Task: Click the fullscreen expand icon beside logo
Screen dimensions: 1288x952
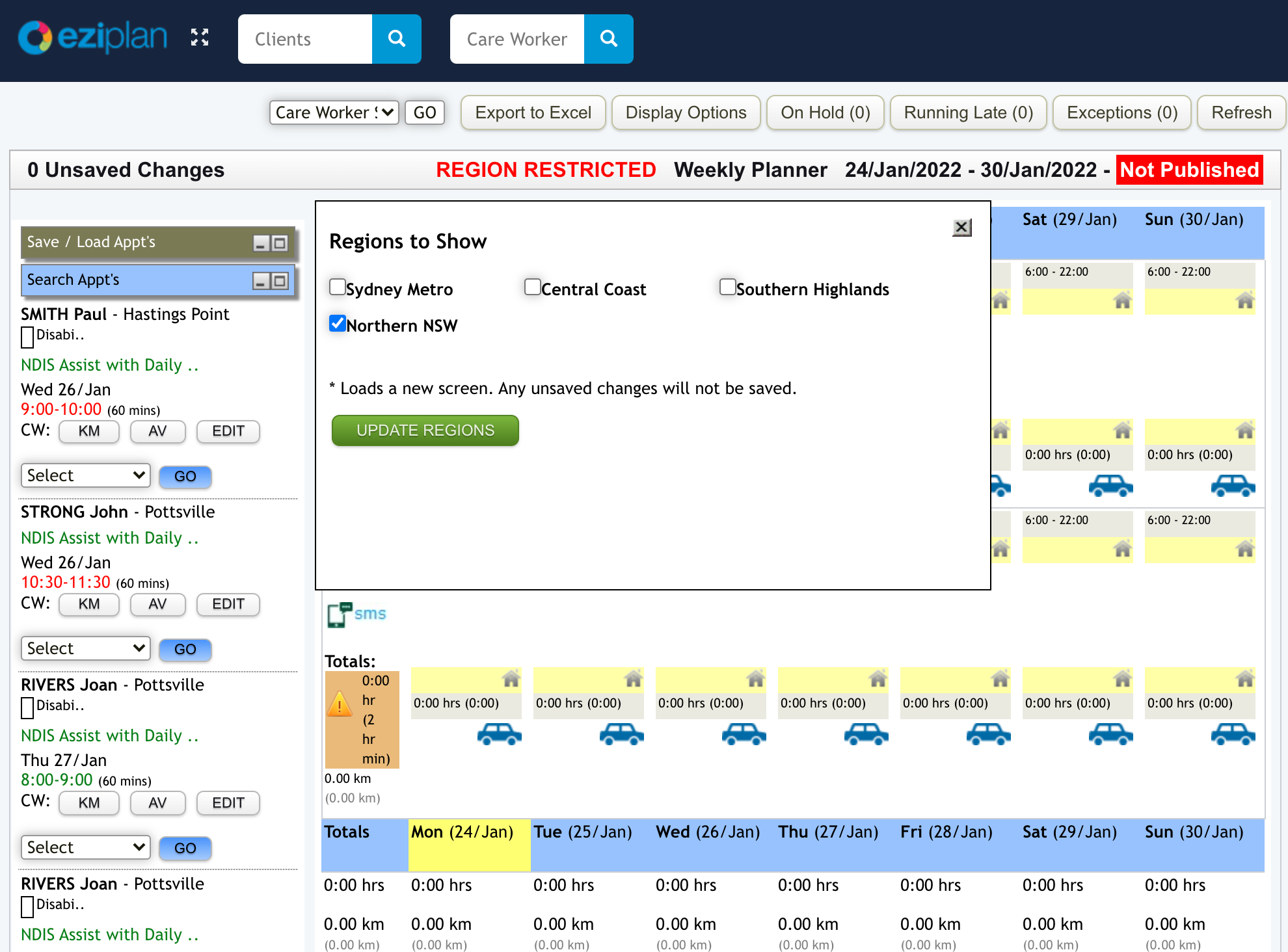Action: click(x=200, y=38)
